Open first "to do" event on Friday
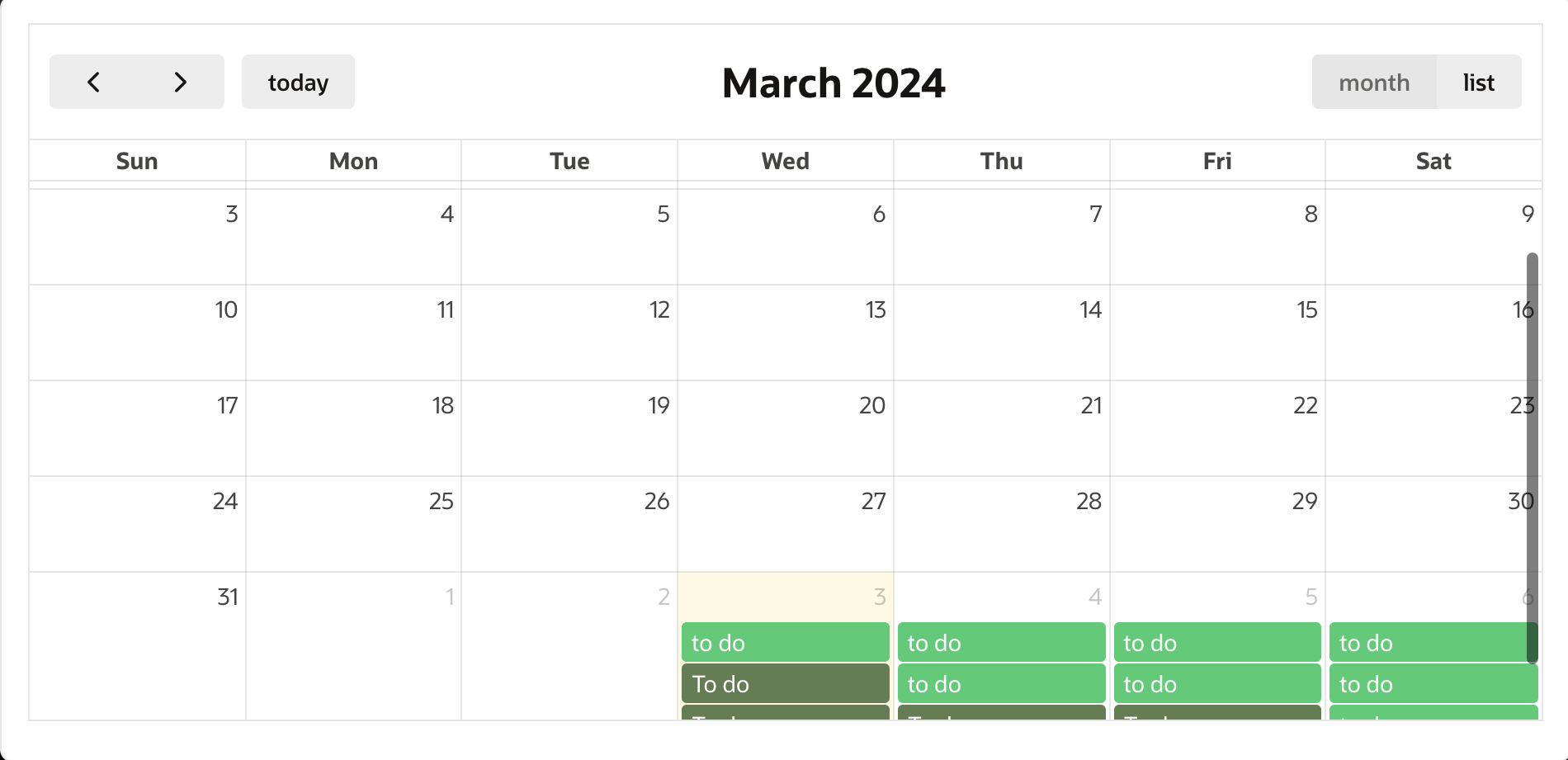 (1217, 642)
